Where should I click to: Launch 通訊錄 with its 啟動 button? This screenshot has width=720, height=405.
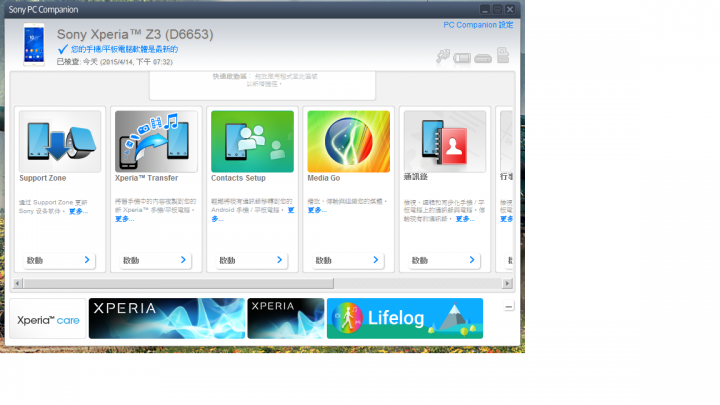pos(444,260)
